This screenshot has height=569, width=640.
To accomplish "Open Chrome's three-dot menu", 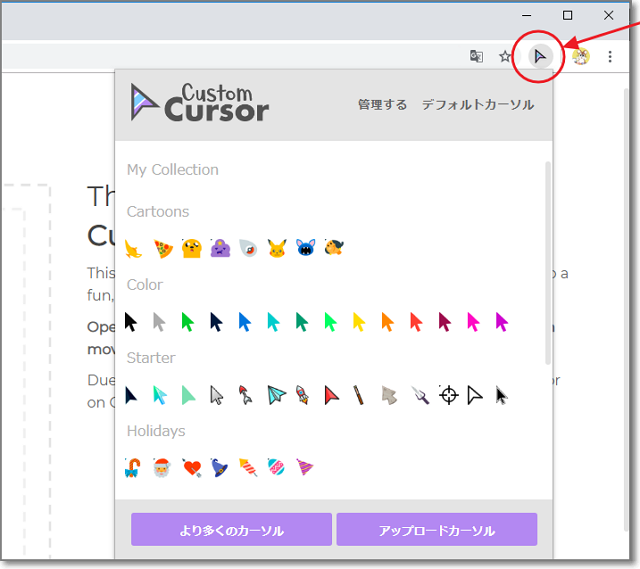I will [x=611, y=57].
